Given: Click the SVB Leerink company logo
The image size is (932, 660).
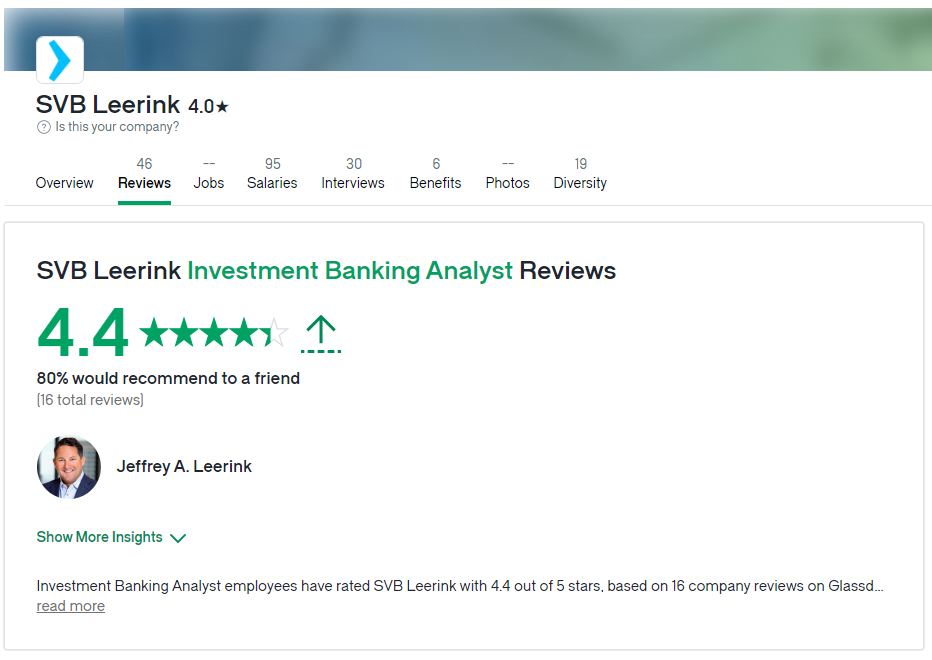Looking at the screenshot, I should coord(60,60).
